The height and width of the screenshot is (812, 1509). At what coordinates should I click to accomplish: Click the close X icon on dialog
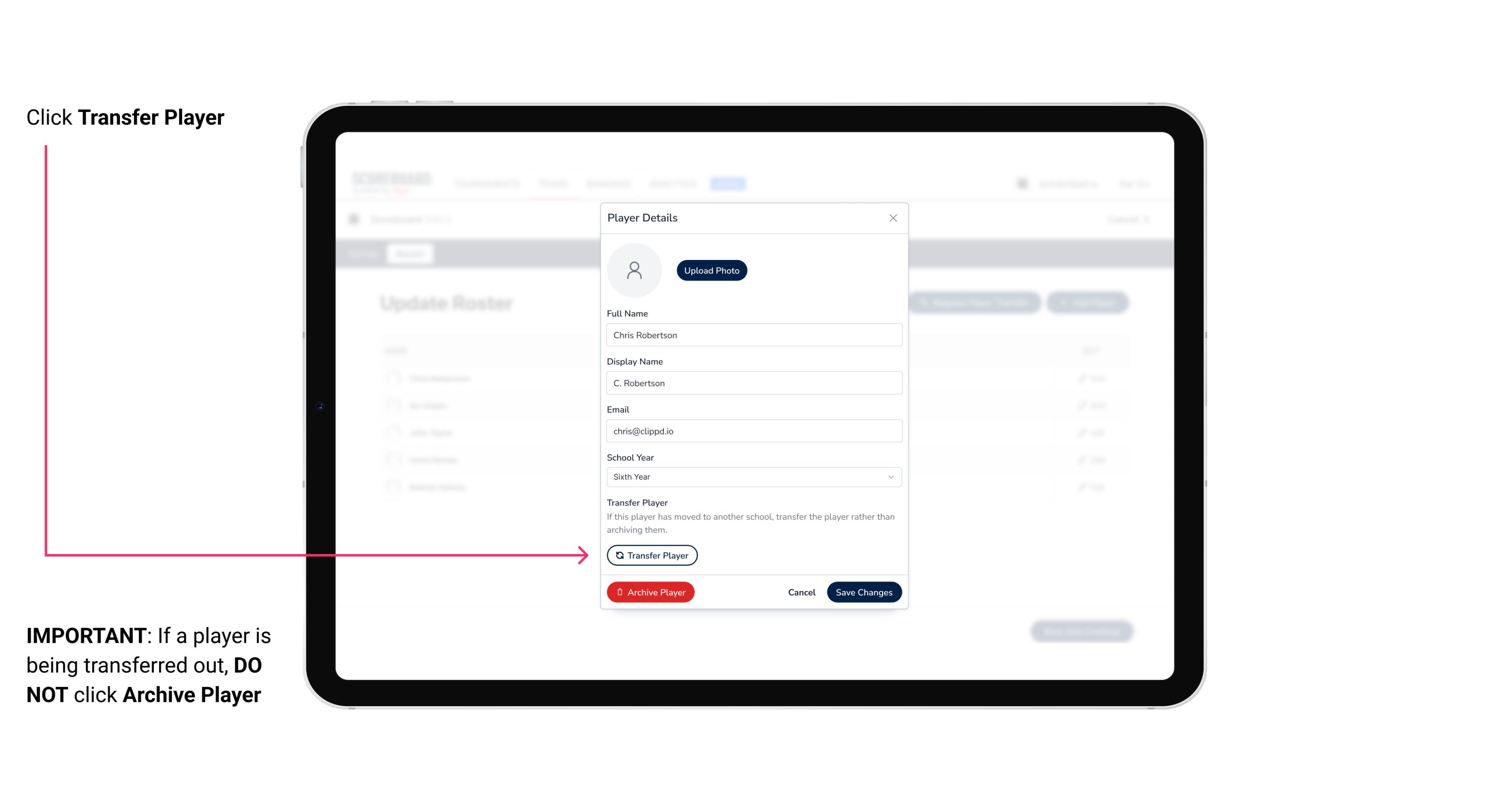tap(893, 218)
